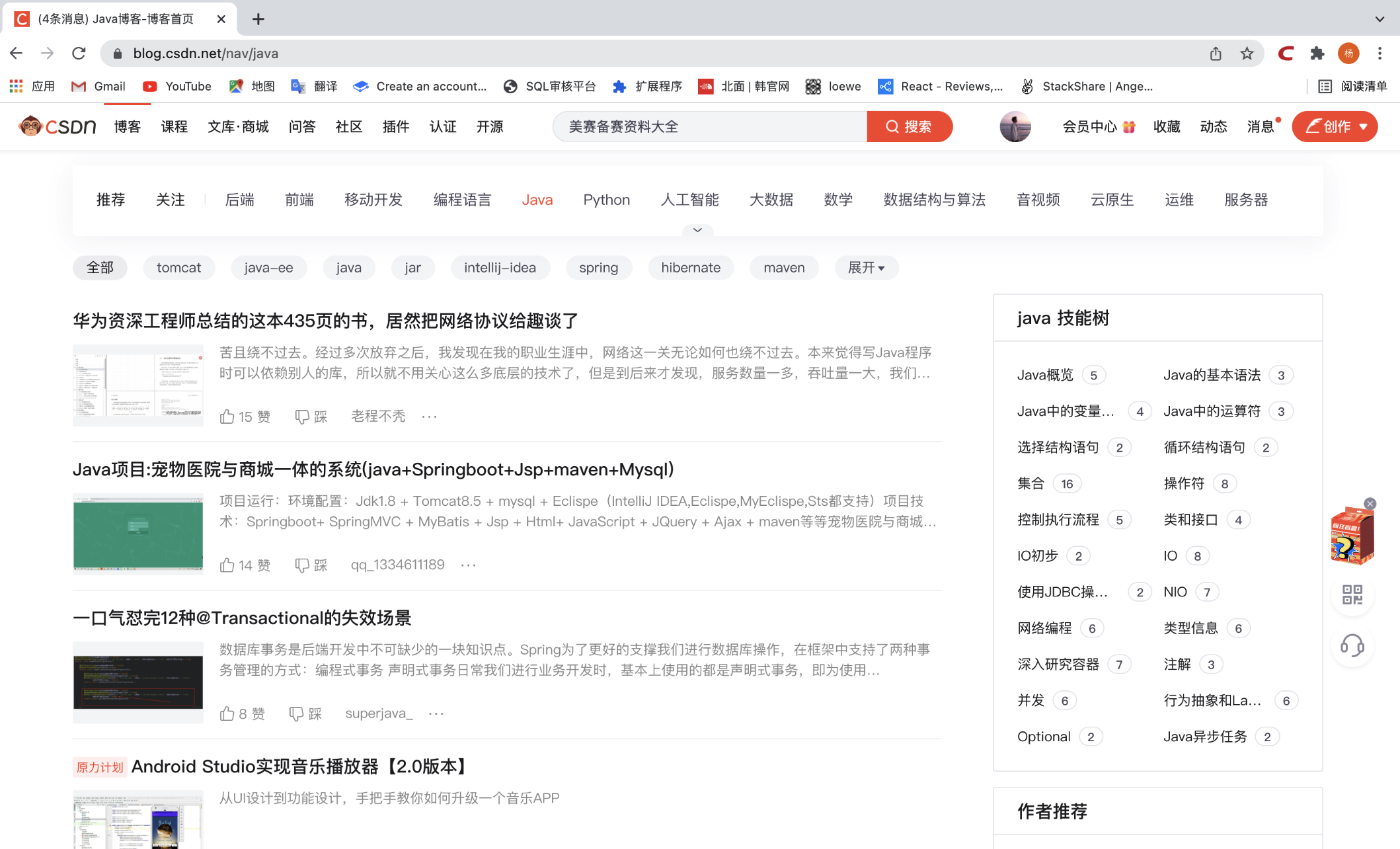Bookmark this page with the star icon

[1247, 54]
